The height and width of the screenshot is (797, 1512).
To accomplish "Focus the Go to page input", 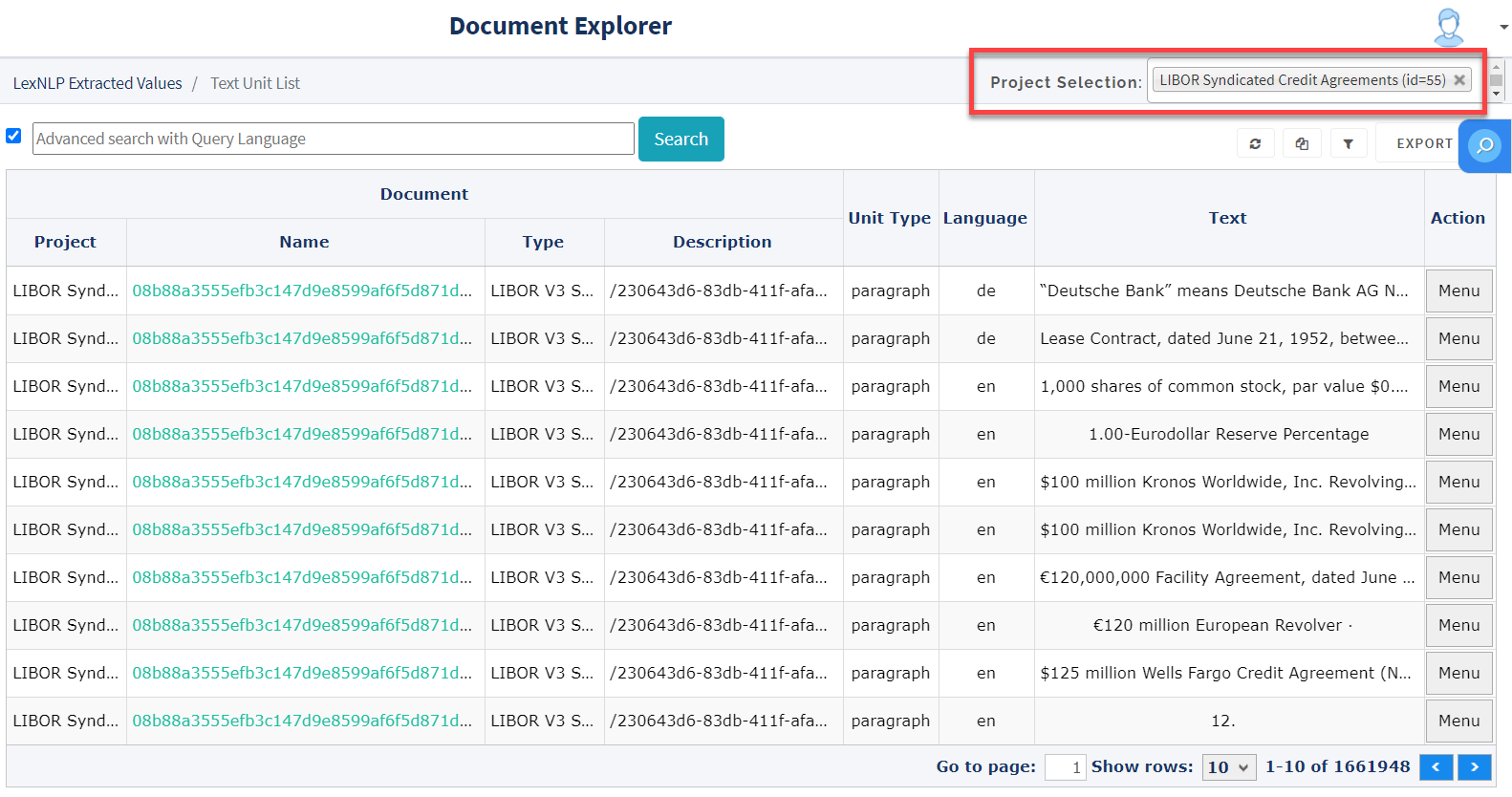I will pos(1065,767).
